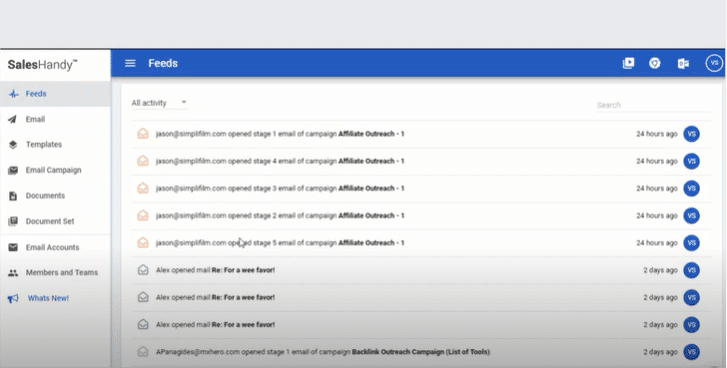Open the VS profile avatar in the header
727x368 pixels.
[x=714, y=63]
